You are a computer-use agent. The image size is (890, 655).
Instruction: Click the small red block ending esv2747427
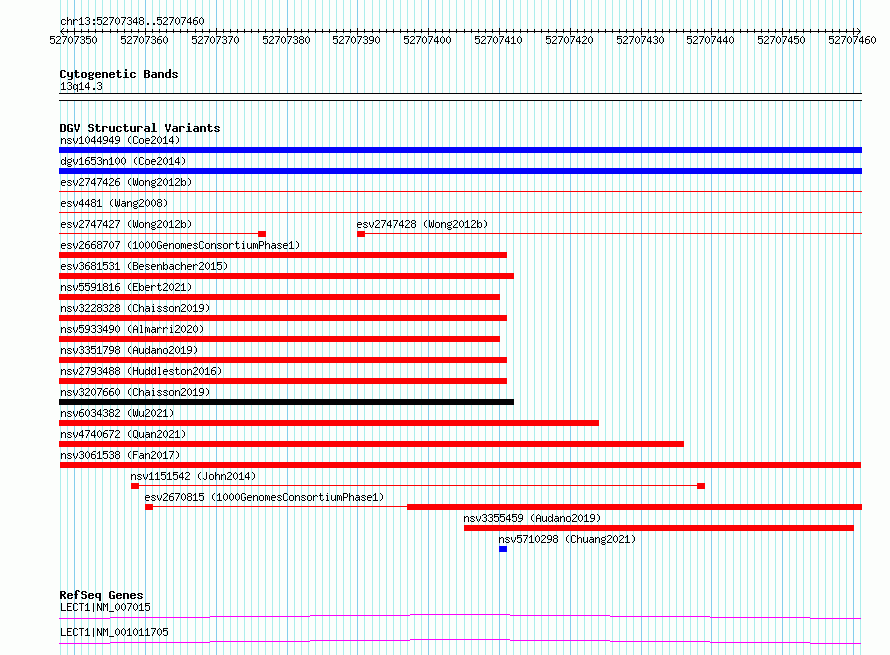262,234
